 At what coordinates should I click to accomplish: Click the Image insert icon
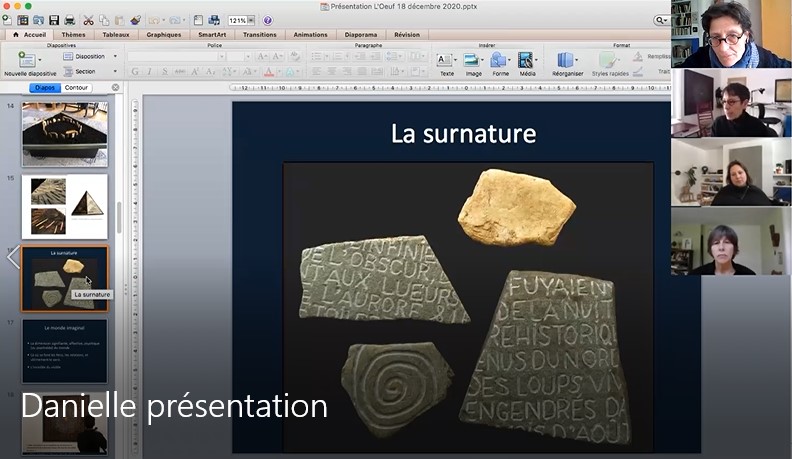[x=473, y=63]
